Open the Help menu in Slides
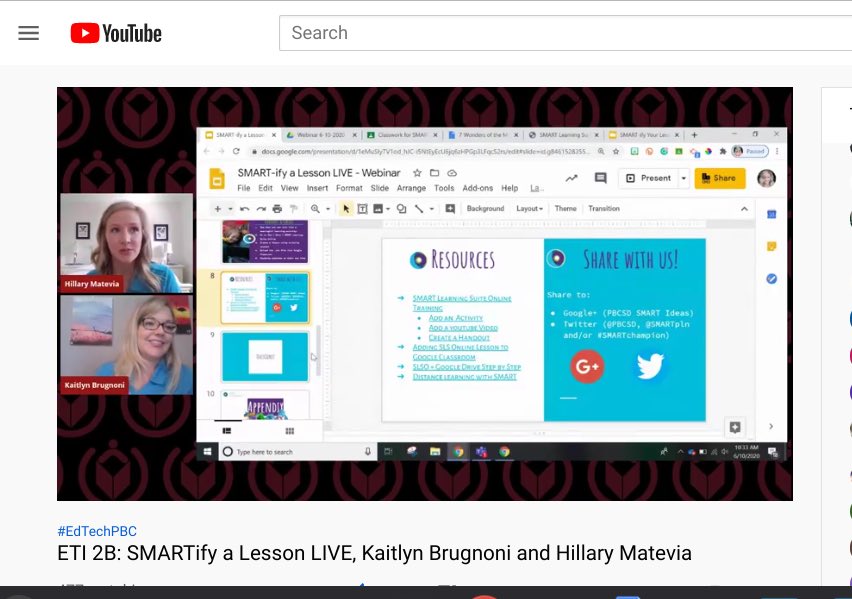The width and height of the screenshot is (852, 599). coord(510,188)
